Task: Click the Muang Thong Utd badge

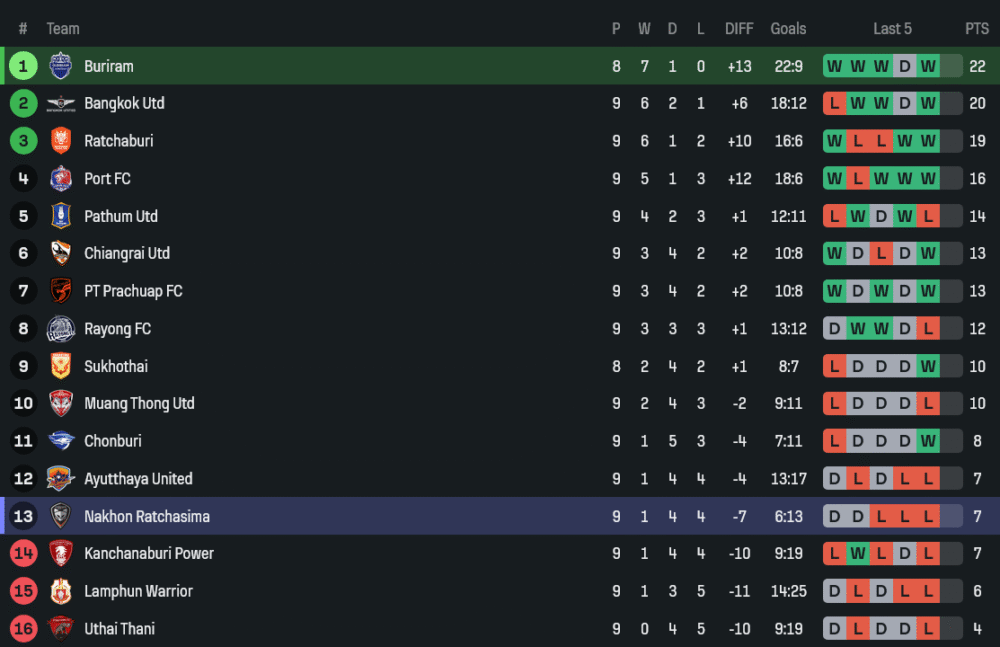Action: 61,404
